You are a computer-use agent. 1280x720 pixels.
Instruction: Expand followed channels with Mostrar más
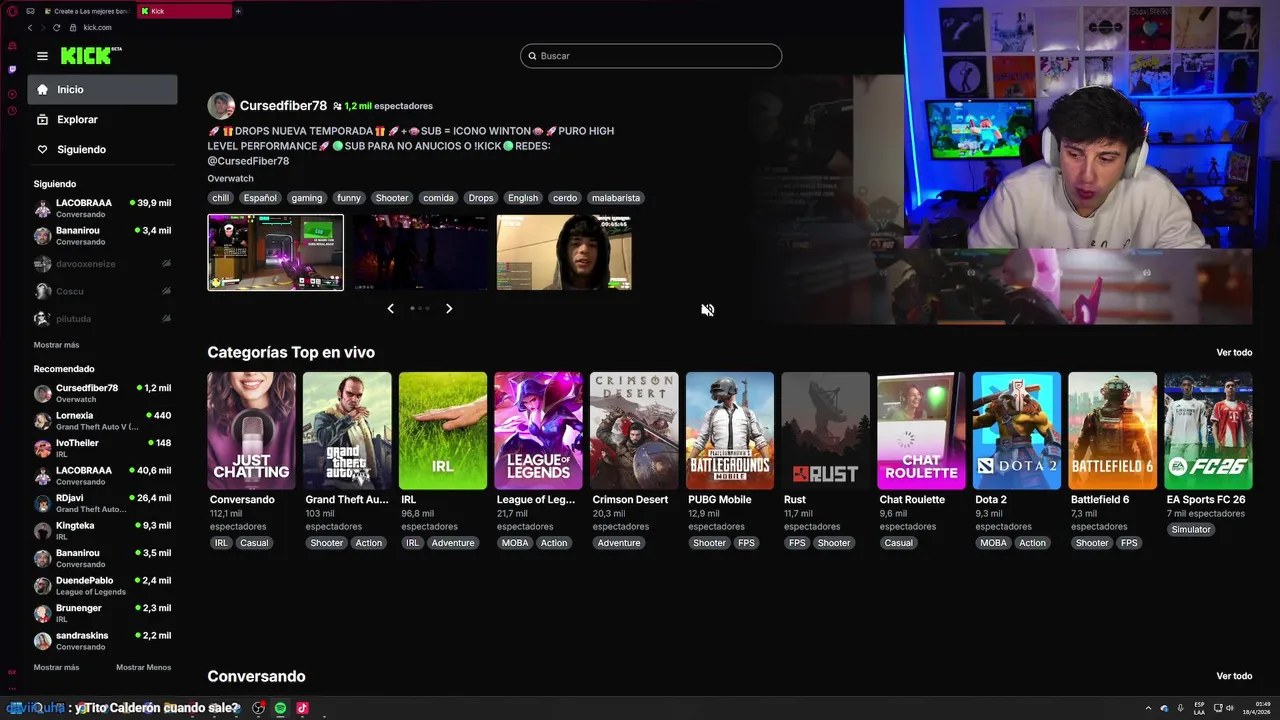tap(56, 345)
